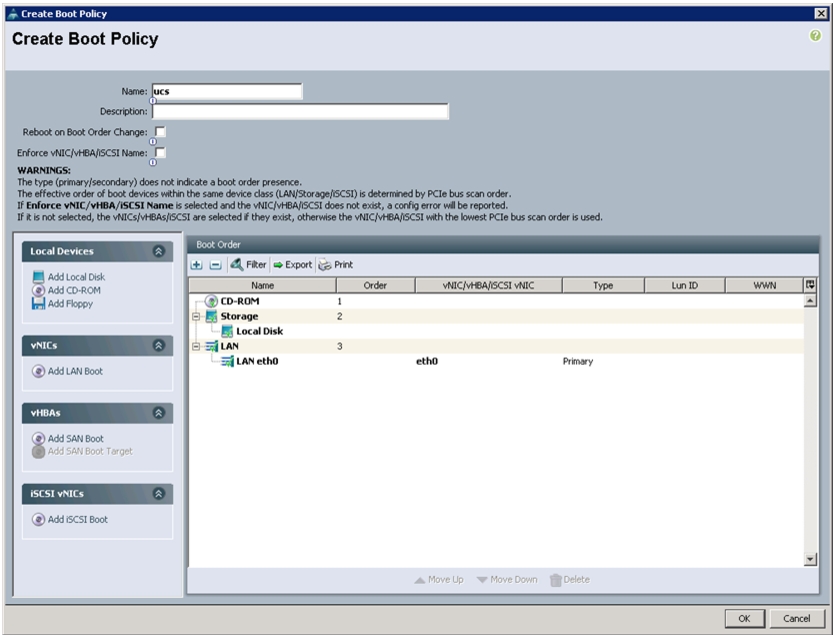This screenshot has height=637, width=837.
Task: Click the Add CD-ROM disc icon
Action: [x=38, y=290]
